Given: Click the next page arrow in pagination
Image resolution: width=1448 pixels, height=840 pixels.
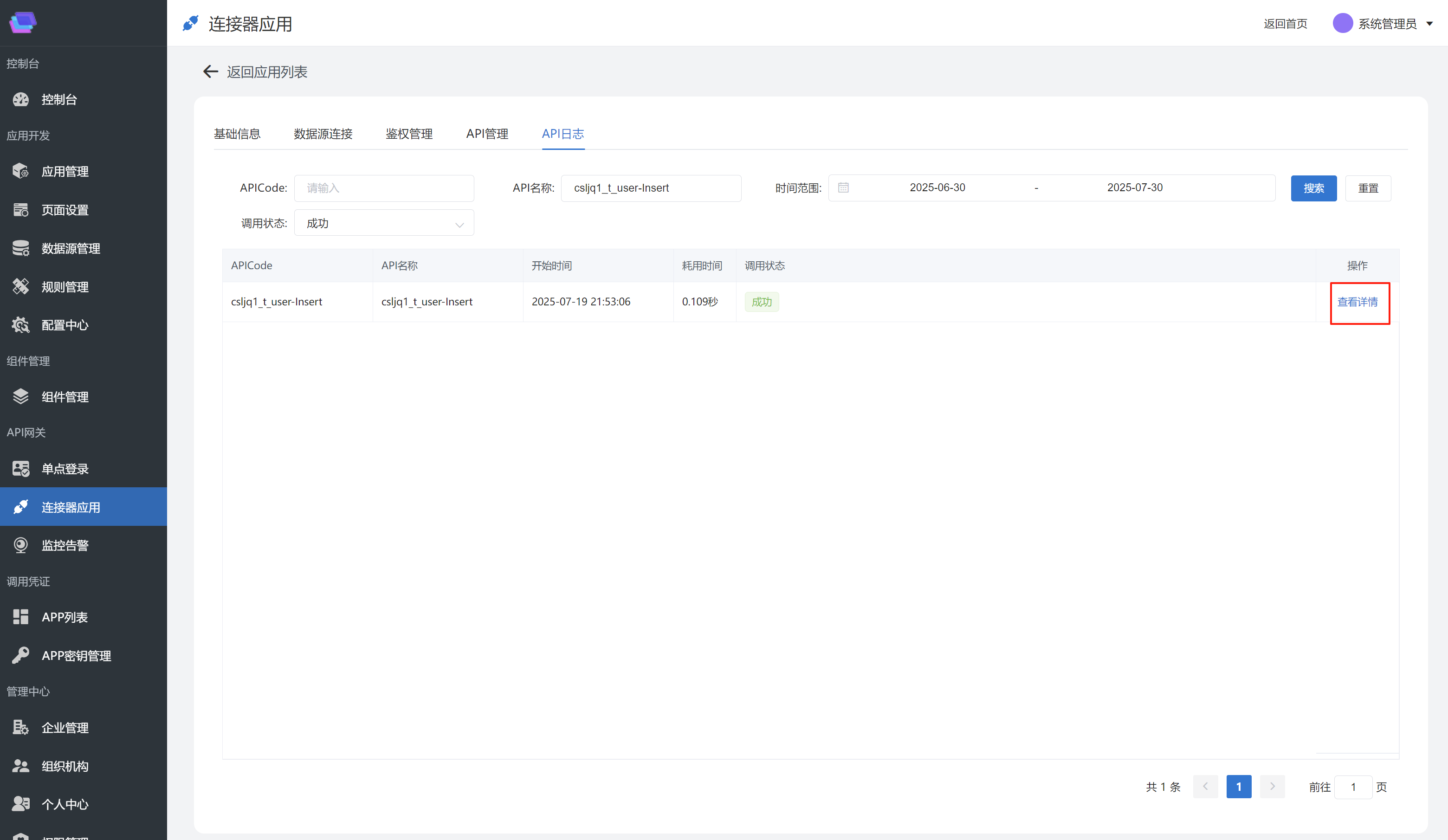Looking at the screenshot, I should (x=1272, y=787).
